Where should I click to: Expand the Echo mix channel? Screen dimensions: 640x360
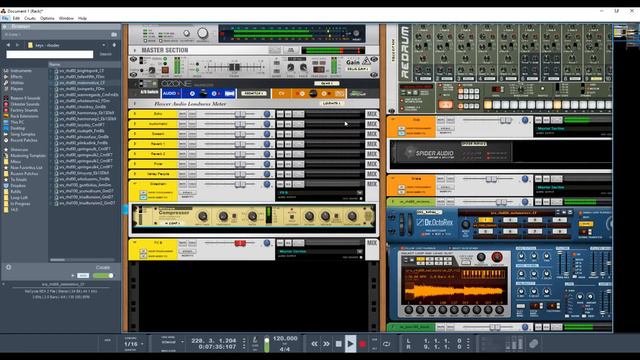[x=135, y=114]
